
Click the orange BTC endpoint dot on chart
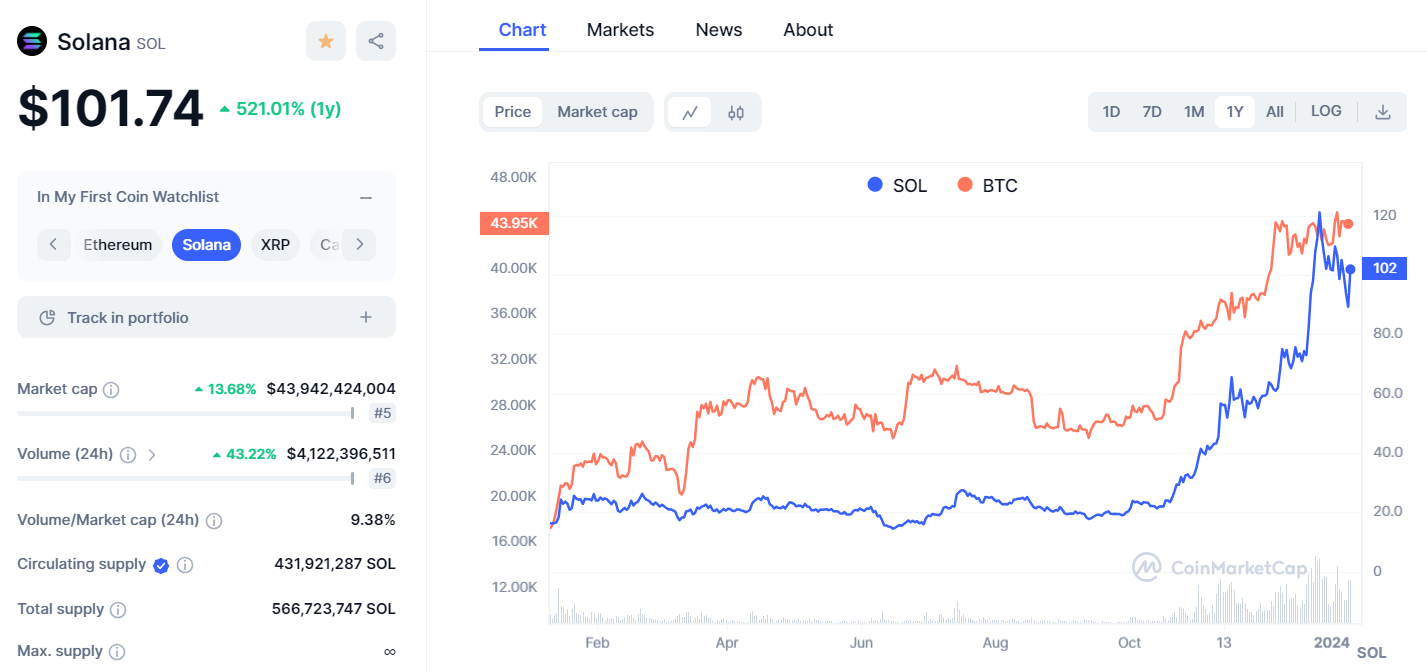1348,224
